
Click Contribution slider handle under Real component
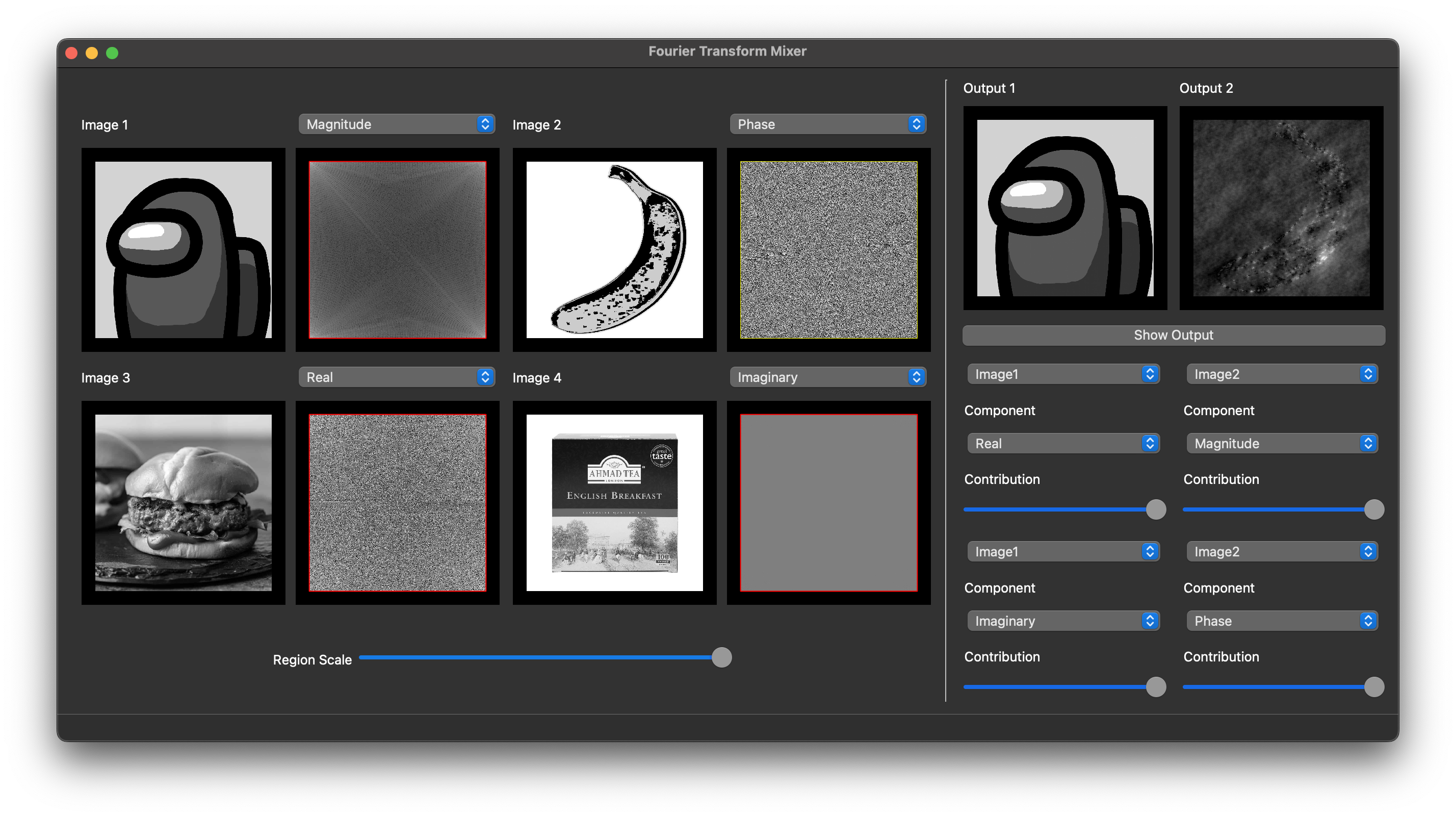pyautogui.click(x=1156, y=509)
